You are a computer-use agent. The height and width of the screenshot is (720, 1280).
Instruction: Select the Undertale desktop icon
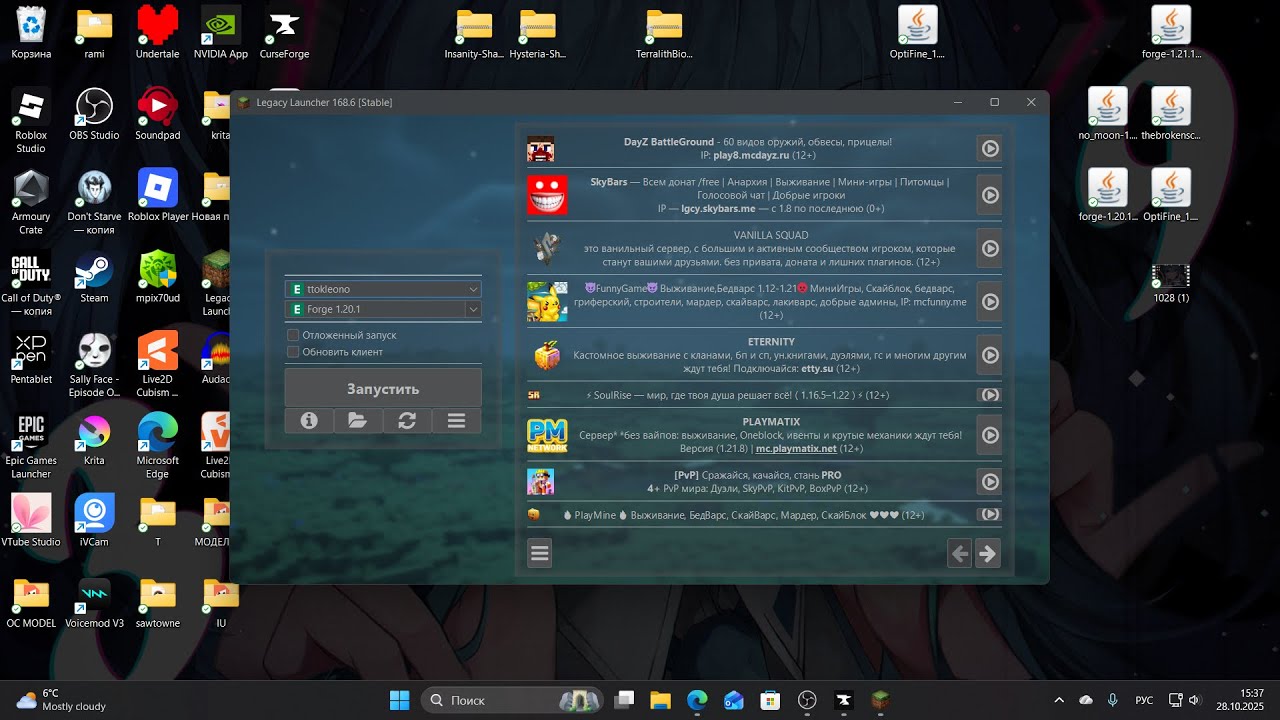click(x=157, y=32)
